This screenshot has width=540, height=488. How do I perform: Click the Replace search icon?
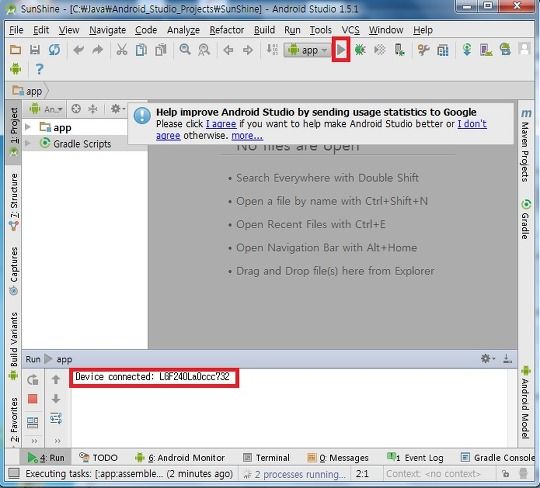(x=204, y=50)
